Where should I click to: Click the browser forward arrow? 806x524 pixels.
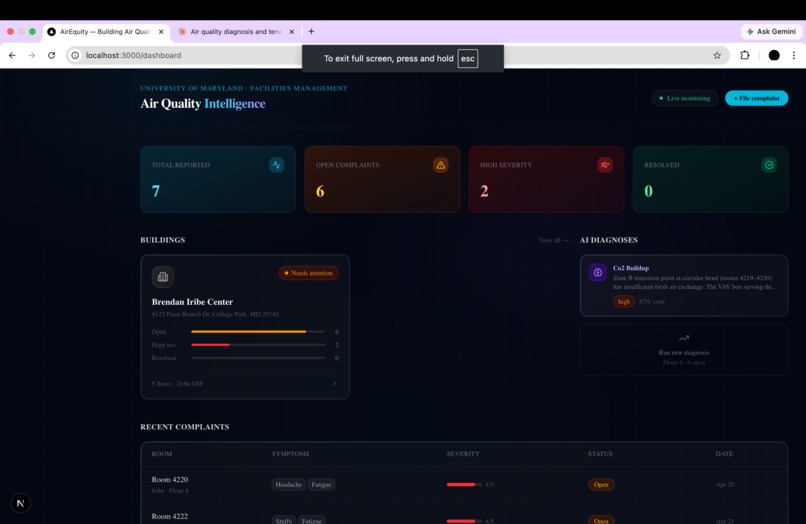pyautogui.click(x=32, y=55)
